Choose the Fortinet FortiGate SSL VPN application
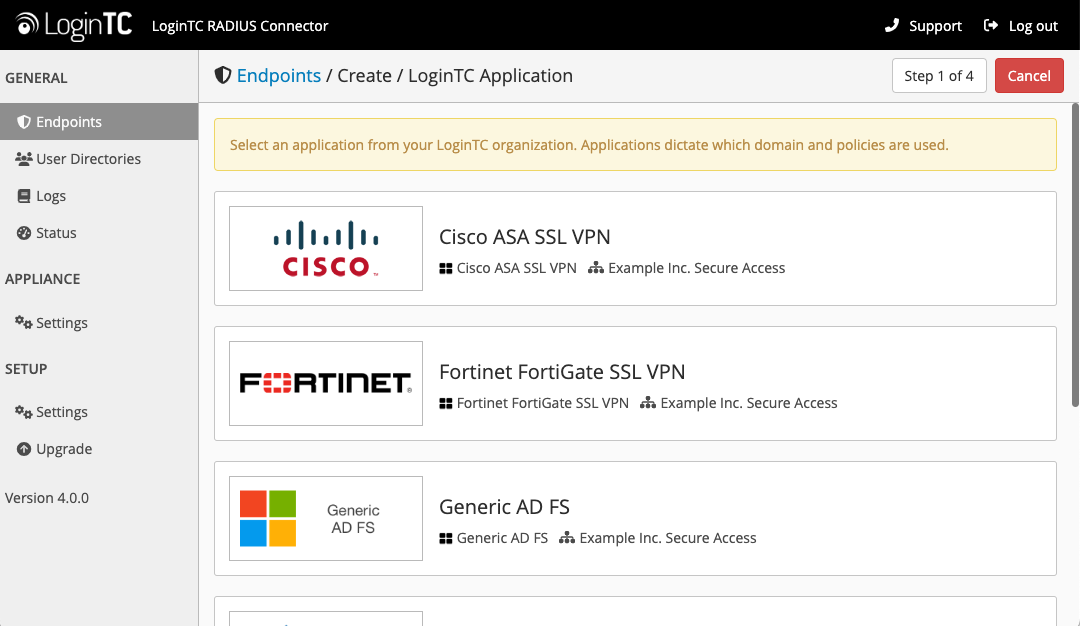 click(x=561, y=371)
